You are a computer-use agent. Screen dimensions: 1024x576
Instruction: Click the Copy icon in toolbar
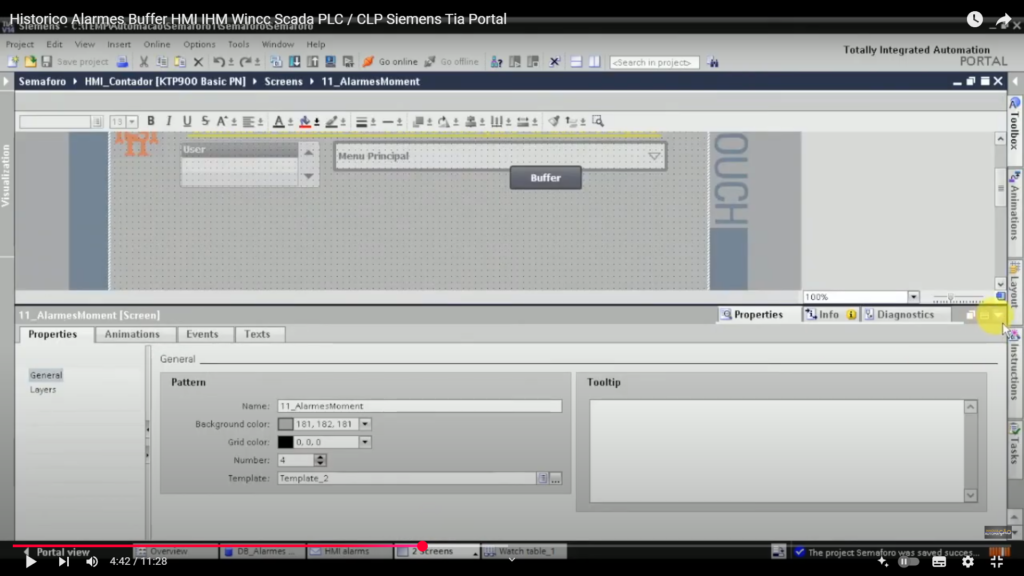coord(162,62)
